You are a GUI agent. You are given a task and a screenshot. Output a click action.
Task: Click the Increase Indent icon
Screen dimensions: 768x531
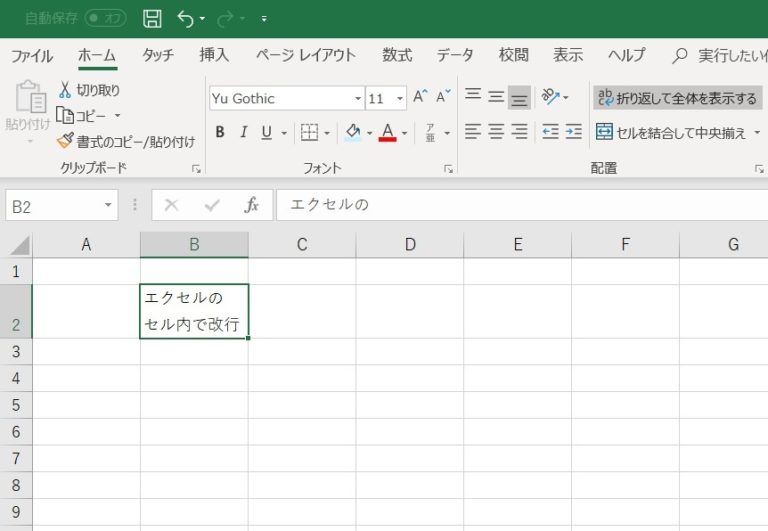pos(573,132)
